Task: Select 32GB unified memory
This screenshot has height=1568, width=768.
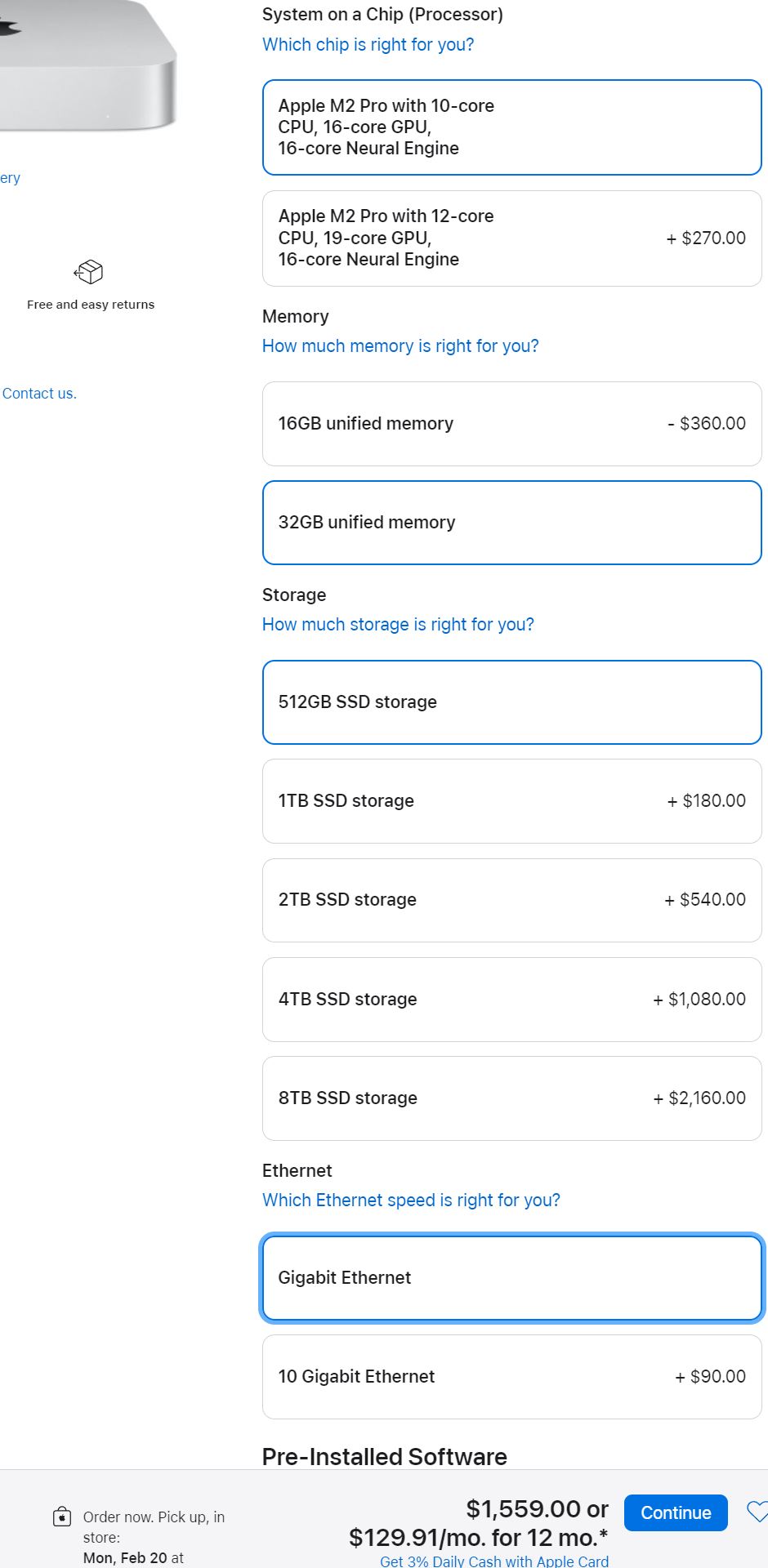Action: click(x=511, y=523)
